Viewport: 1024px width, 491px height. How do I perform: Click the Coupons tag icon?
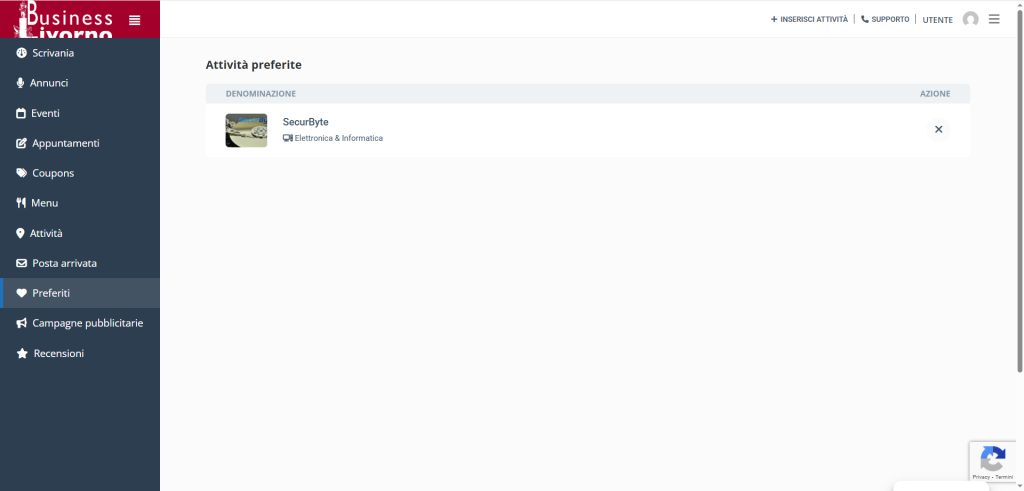(x=21, y=173)
